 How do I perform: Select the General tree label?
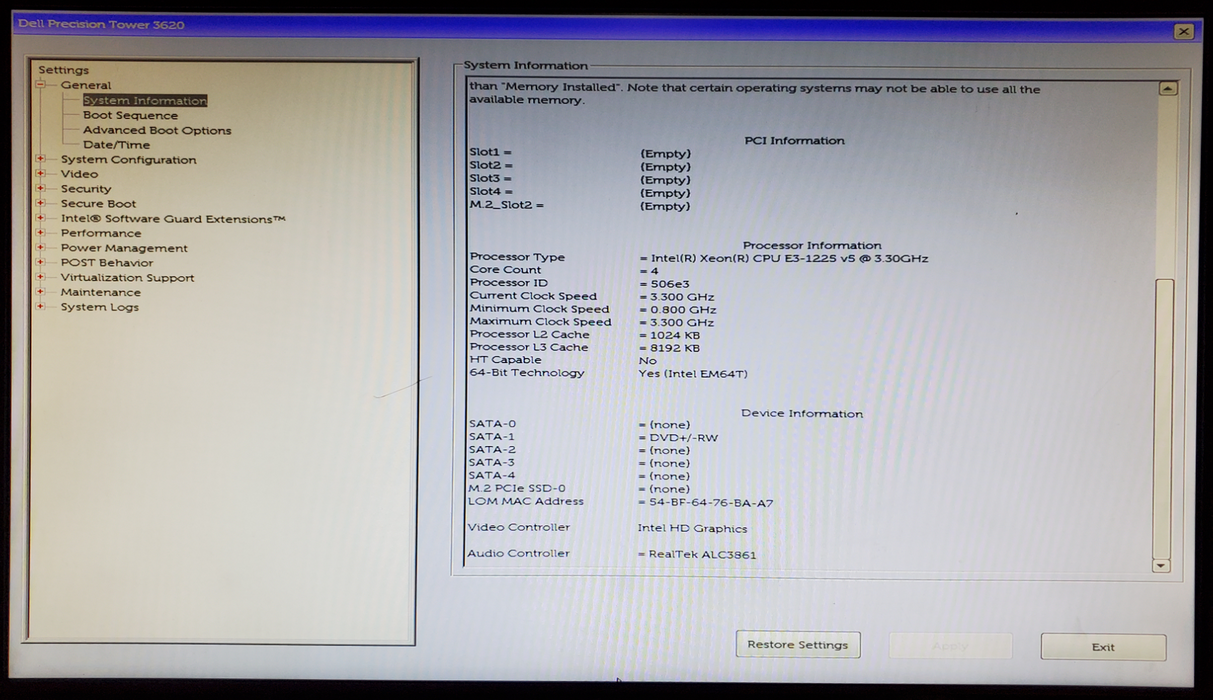[x=86, y=85]
